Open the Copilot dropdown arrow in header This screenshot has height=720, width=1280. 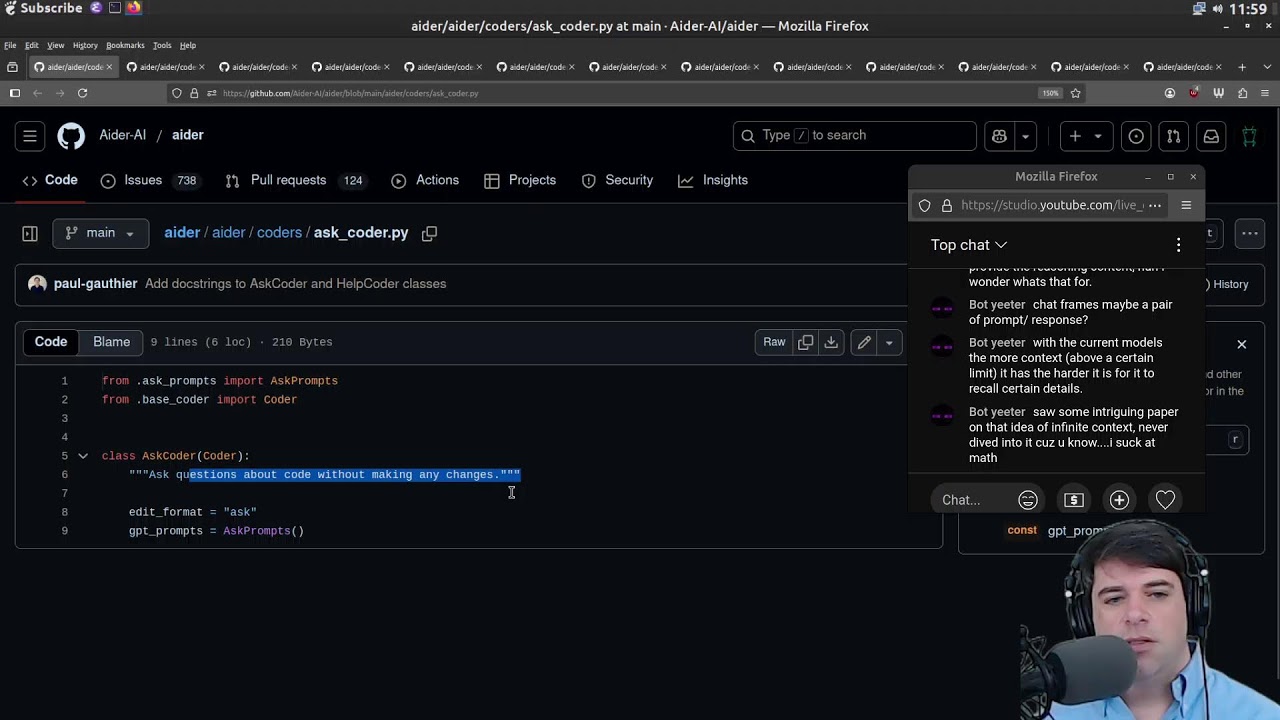(1025, 136)
